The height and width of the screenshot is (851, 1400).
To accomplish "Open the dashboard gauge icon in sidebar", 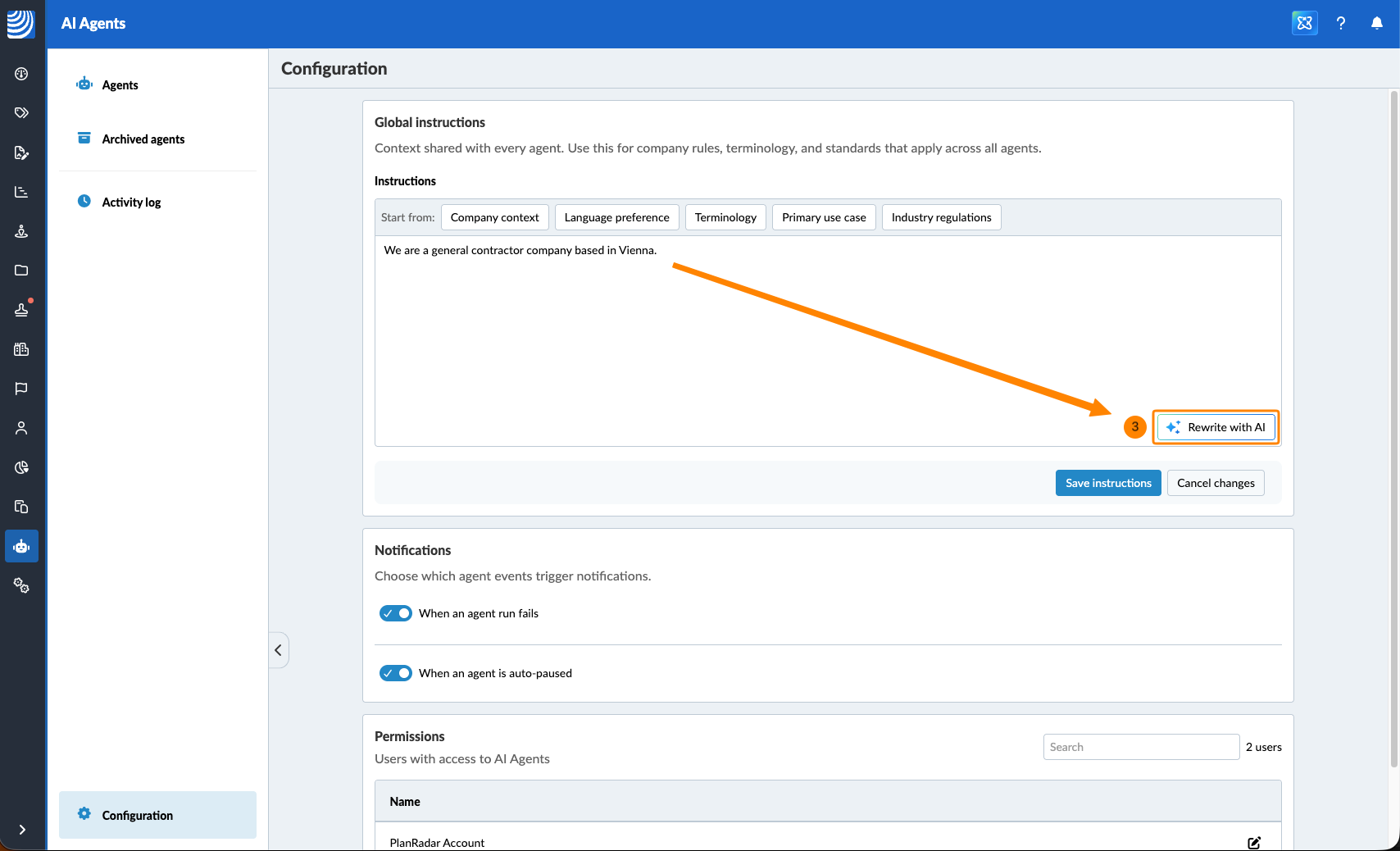I will tap(21, 74).
